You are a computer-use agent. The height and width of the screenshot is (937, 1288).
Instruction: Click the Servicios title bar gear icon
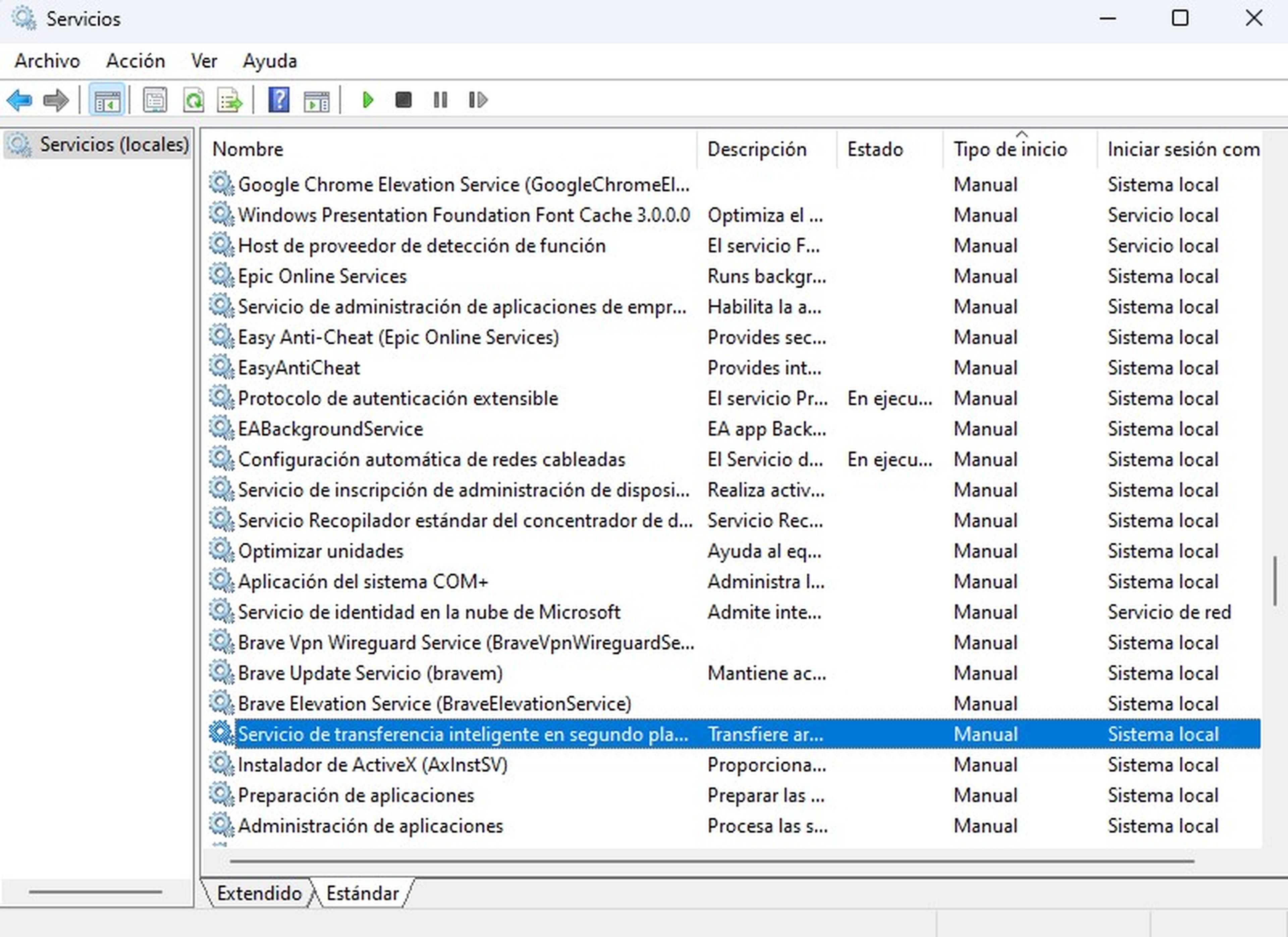click(24, 19)
